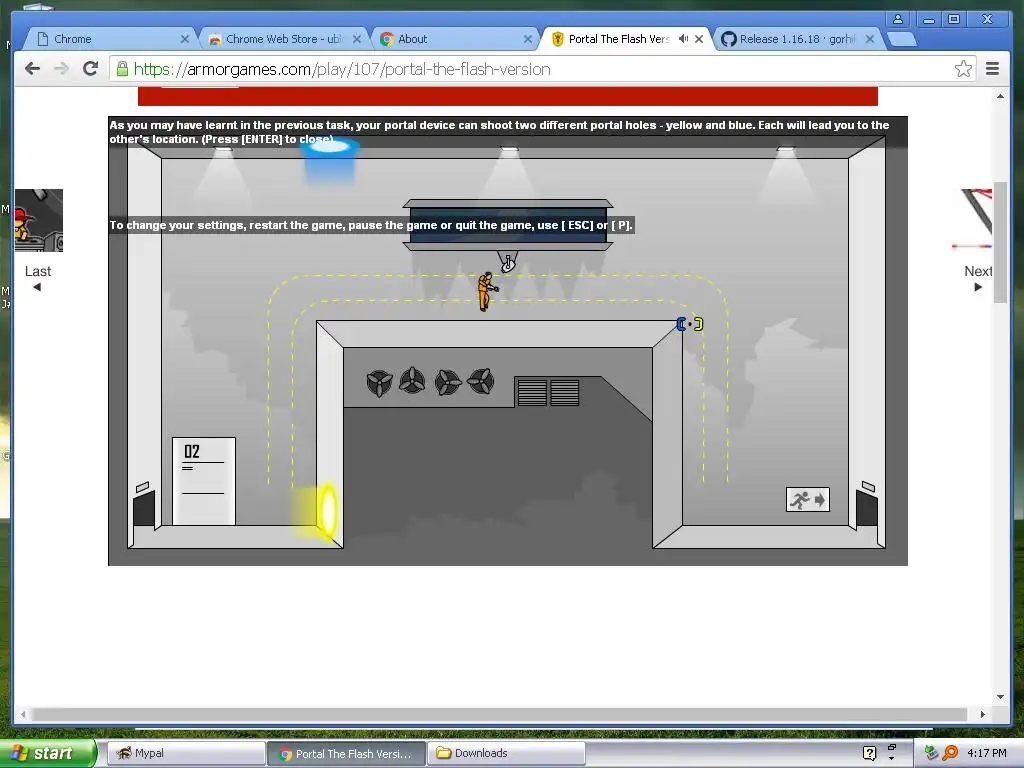
Task: Click the orange magnifier tray icon
Action: [950, 753]
